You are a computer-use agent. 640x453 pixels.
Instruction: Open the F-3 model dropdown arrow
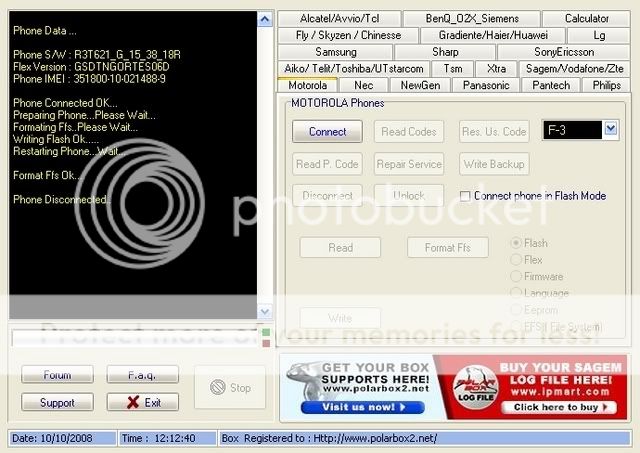611,129
